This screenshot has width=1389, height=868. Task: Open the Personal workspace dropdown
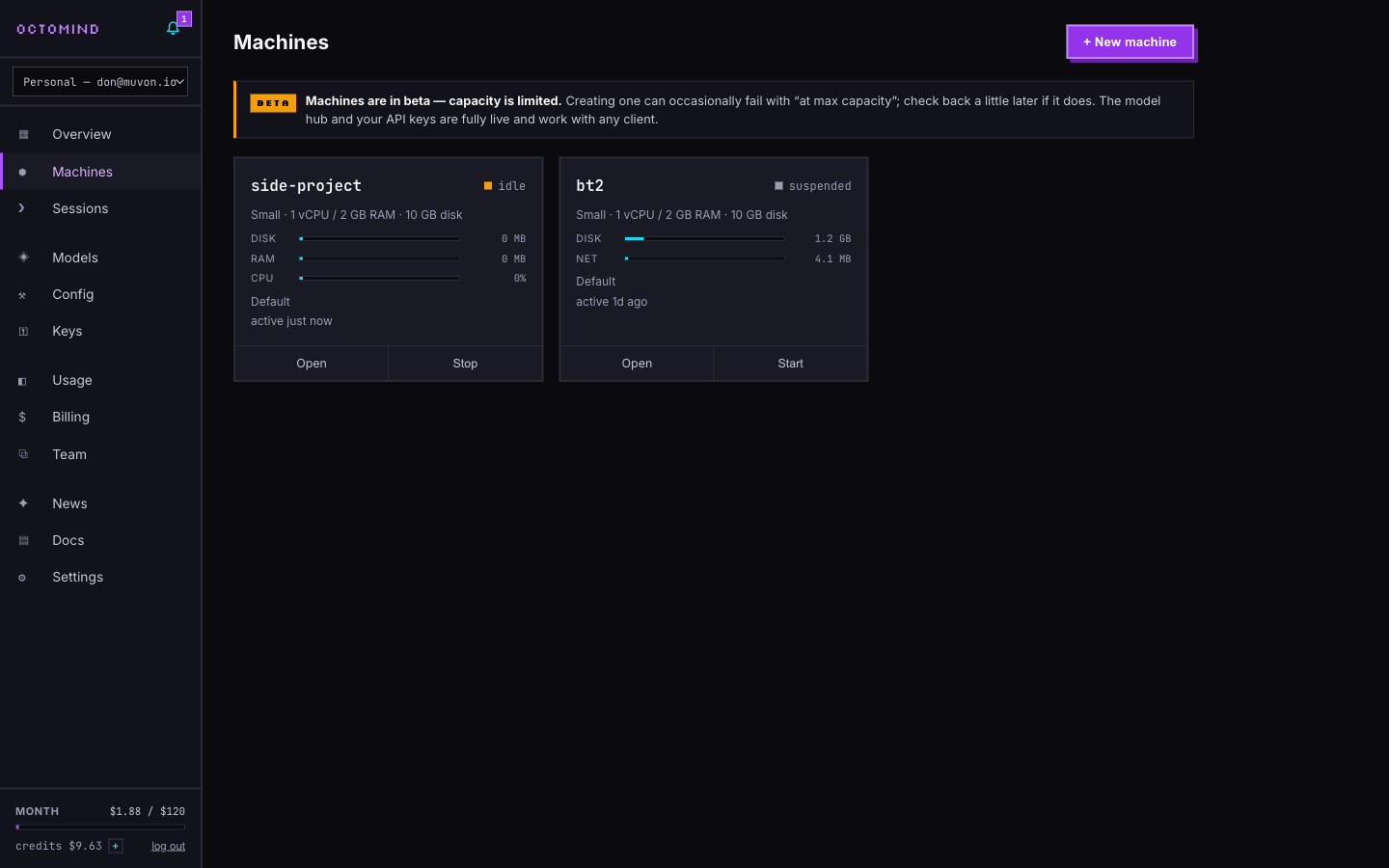100,82
